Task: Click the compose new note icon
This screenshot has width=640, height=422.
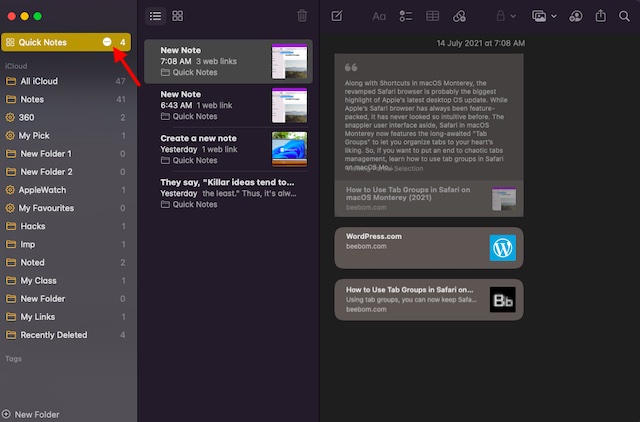Action: click(337, 16)
